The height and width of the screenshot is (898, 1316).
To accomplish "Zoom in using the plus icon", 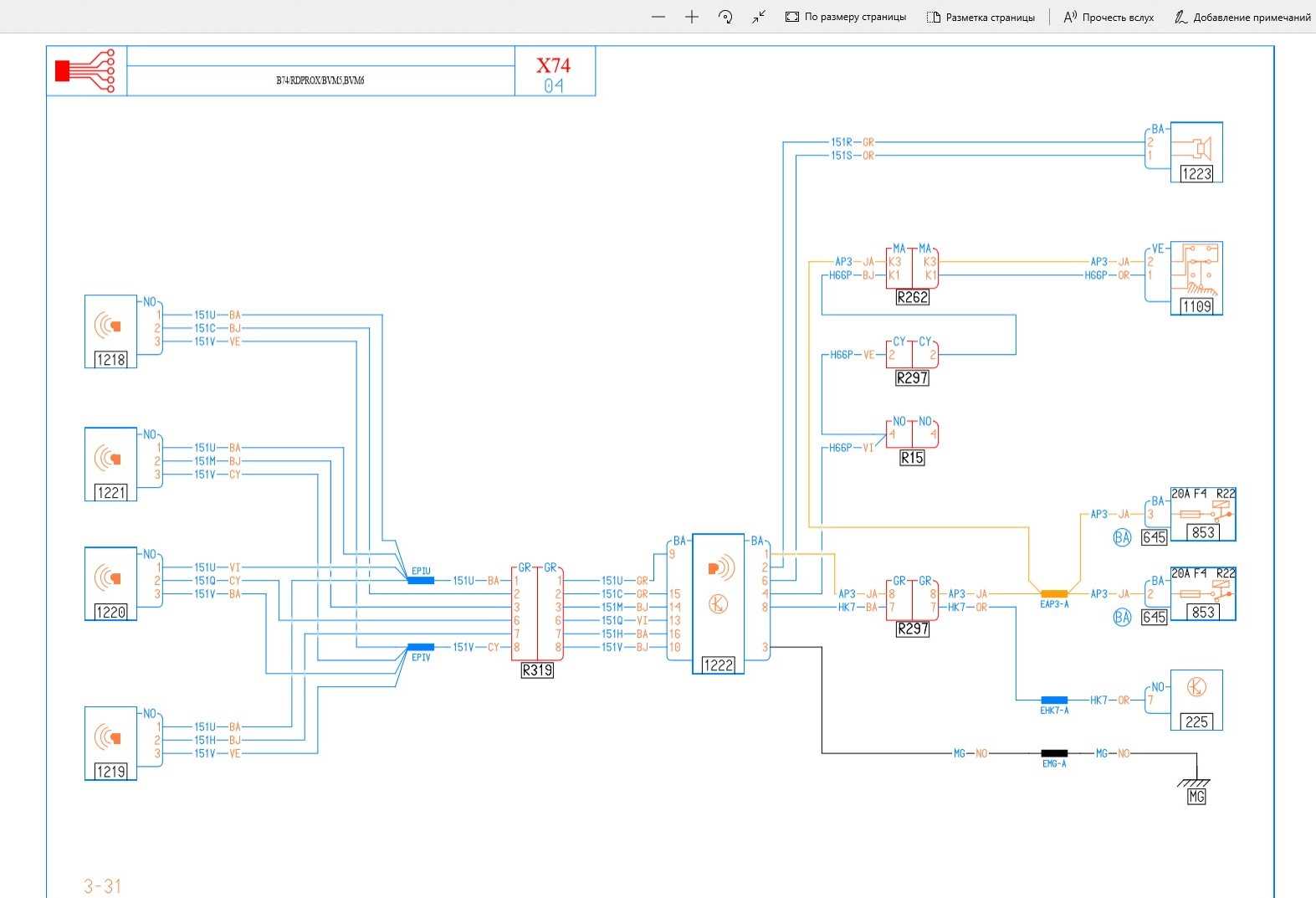I will [x=692, y=17].
